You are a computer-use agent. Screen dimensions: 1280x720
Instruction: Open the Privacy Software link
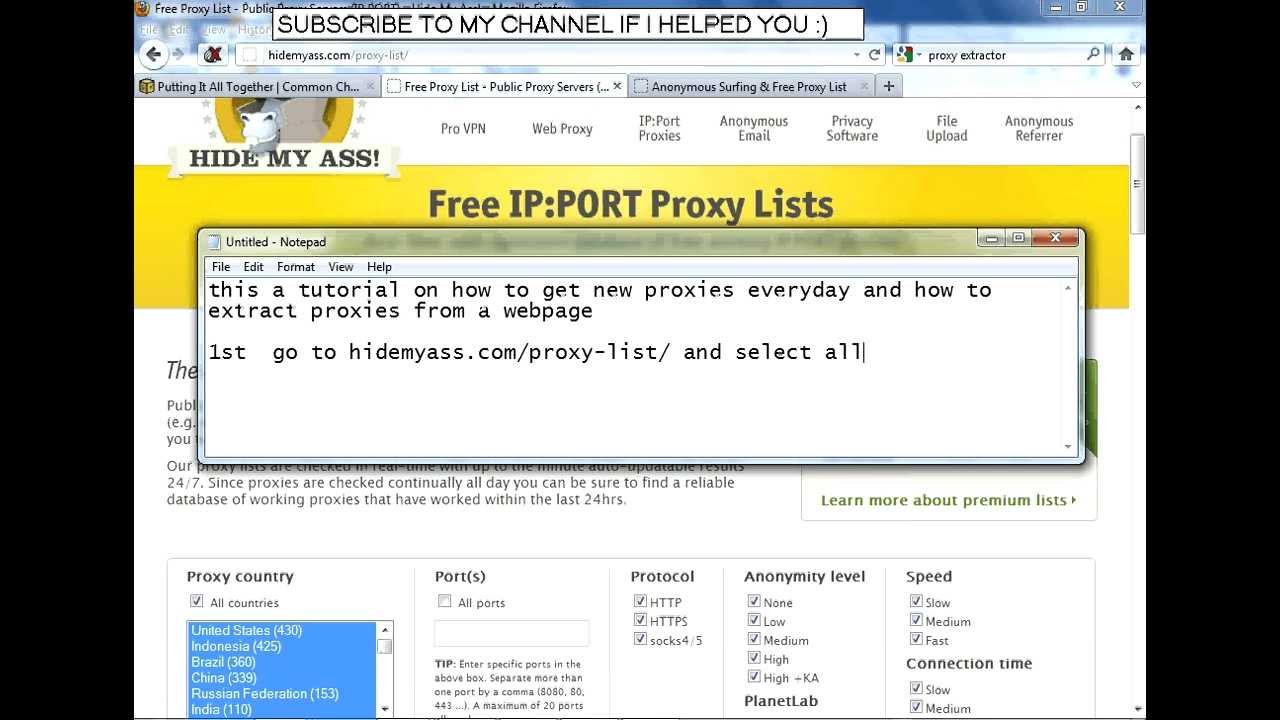852,128
